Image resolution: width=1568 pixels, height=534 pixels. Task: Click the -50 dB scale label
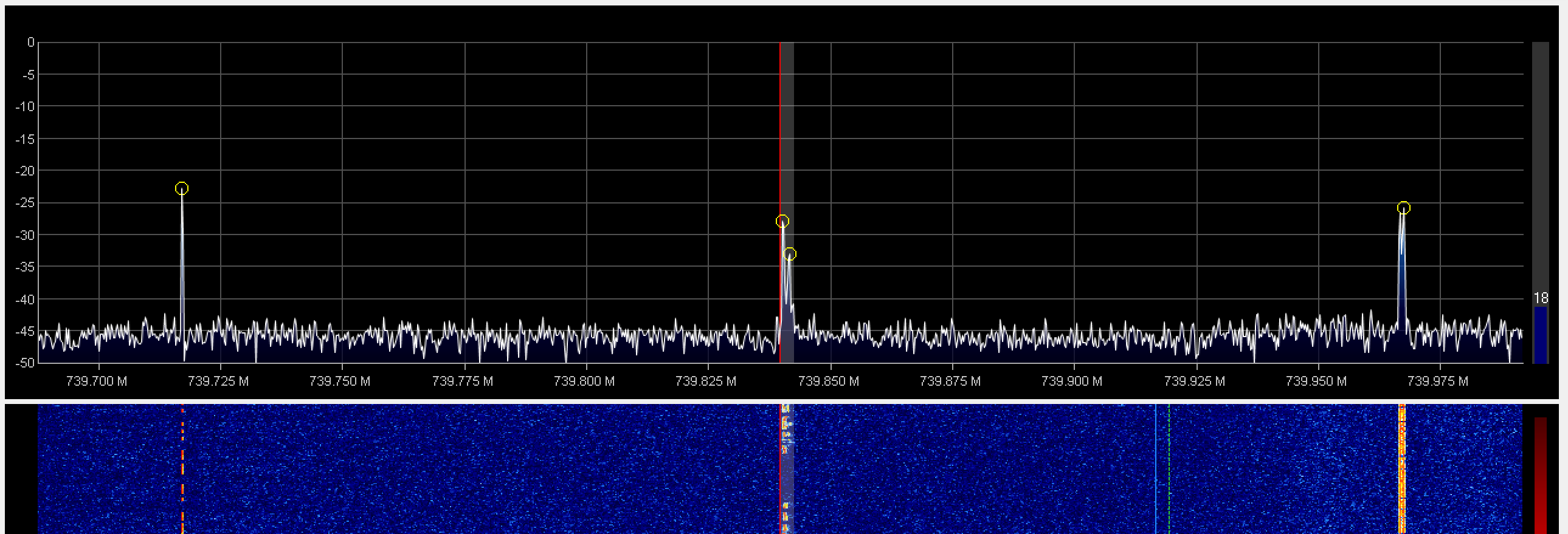pyautogui.click(x=26, y=363)
